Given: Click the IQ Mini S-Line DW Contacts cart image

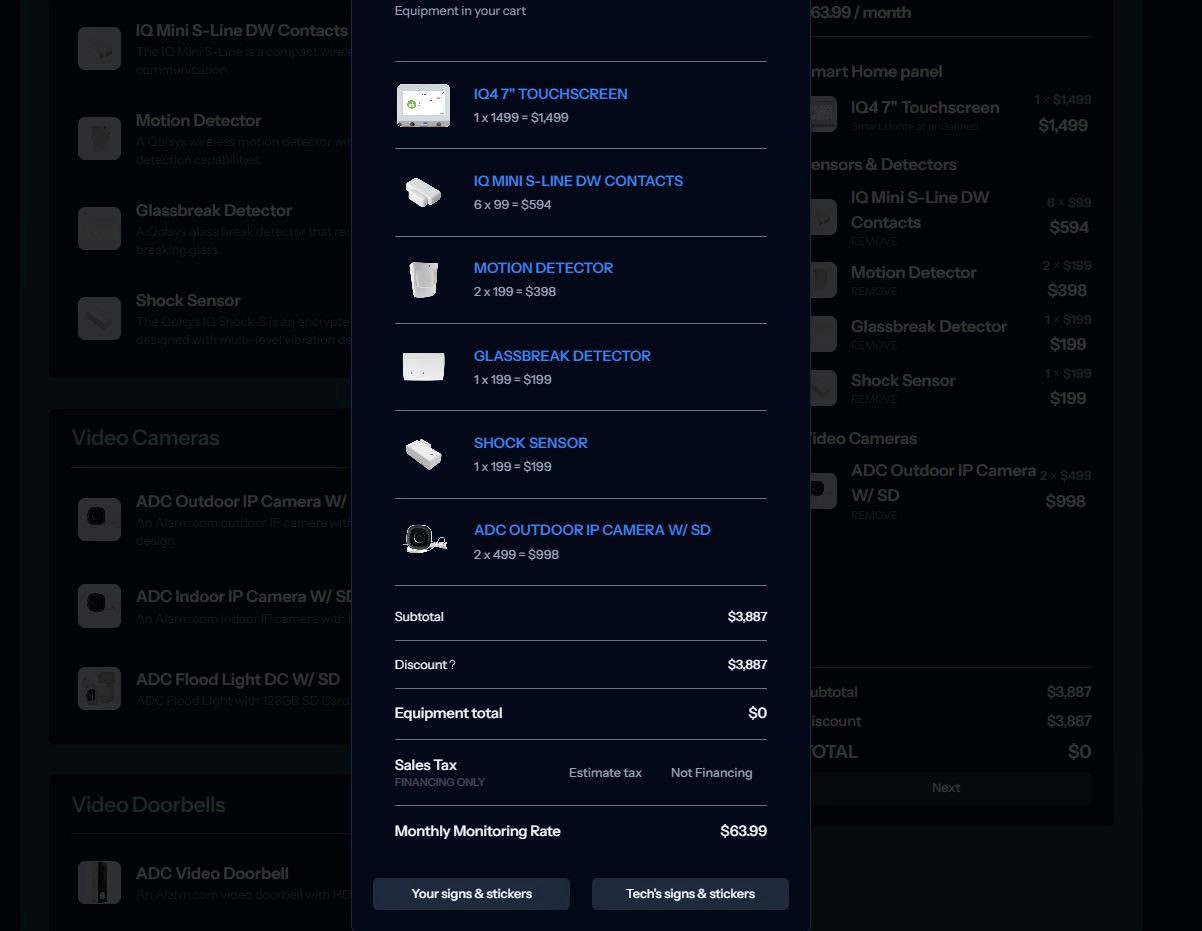Looking at the screenshot, I should click(x=424, y=192).
